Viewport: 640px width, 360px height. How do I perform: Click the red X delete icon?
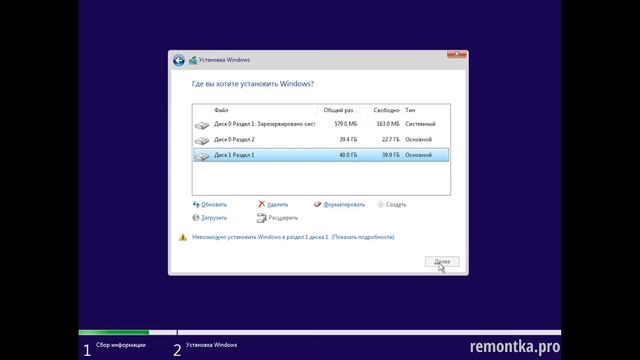click(x=262, y=204)
